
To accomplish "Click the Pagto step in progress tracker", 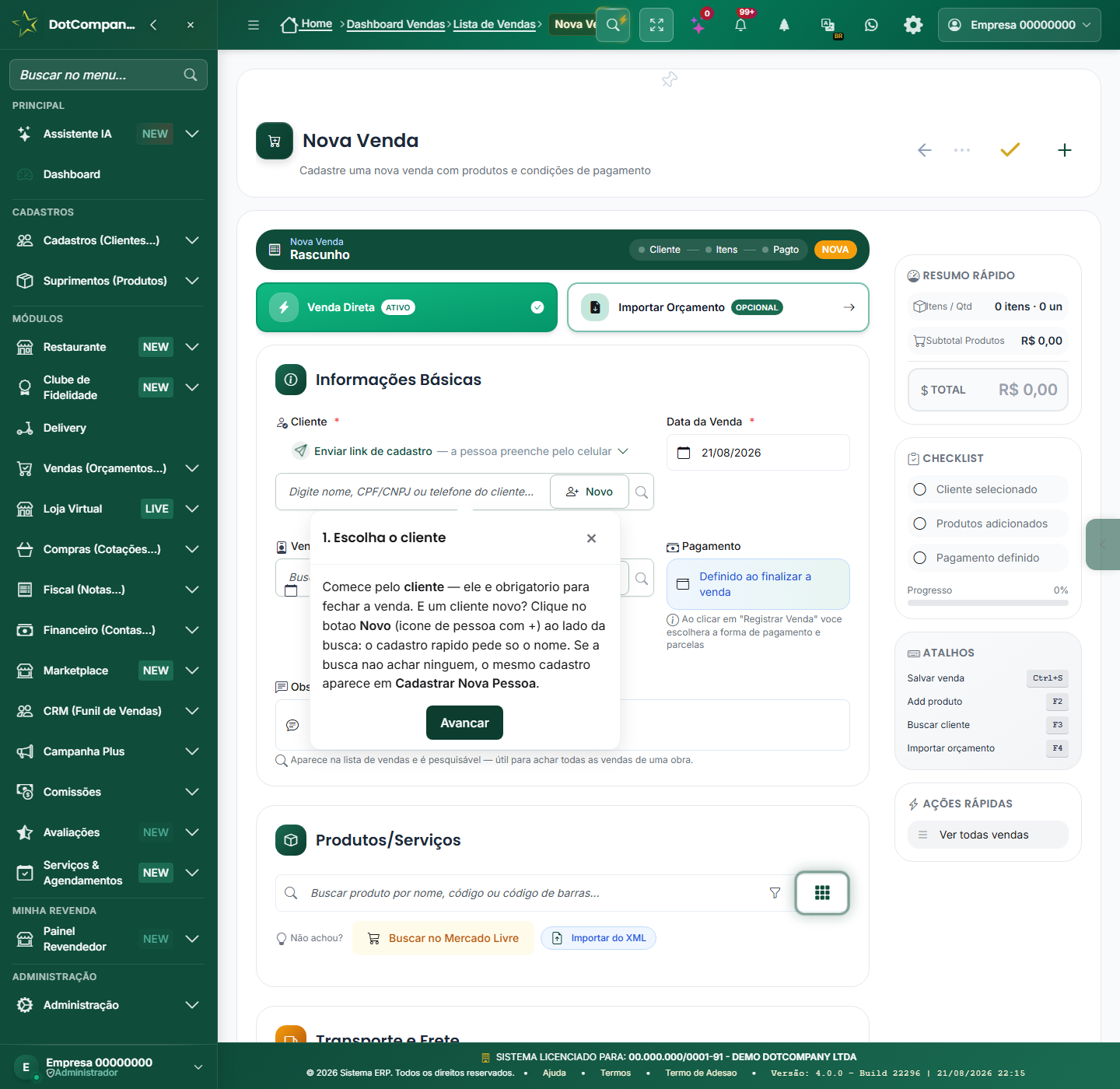I will click(x=781, y=250).
